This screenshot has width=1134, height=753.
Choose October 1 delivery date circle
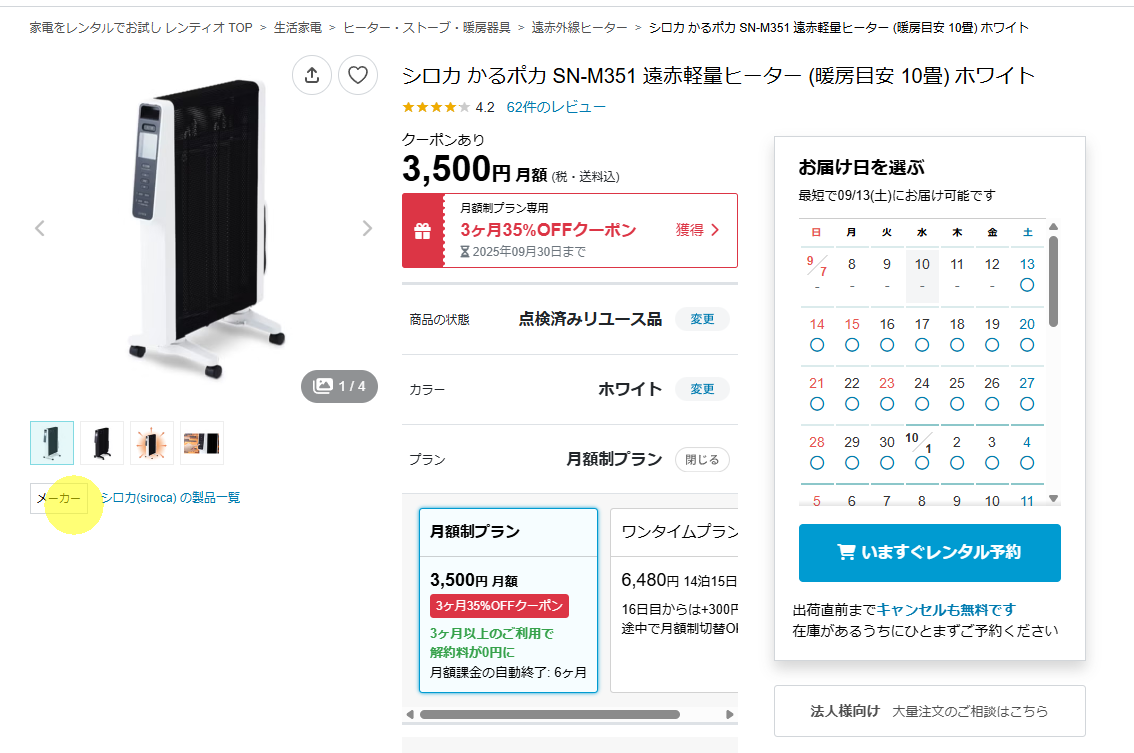(x=922, y=463)
